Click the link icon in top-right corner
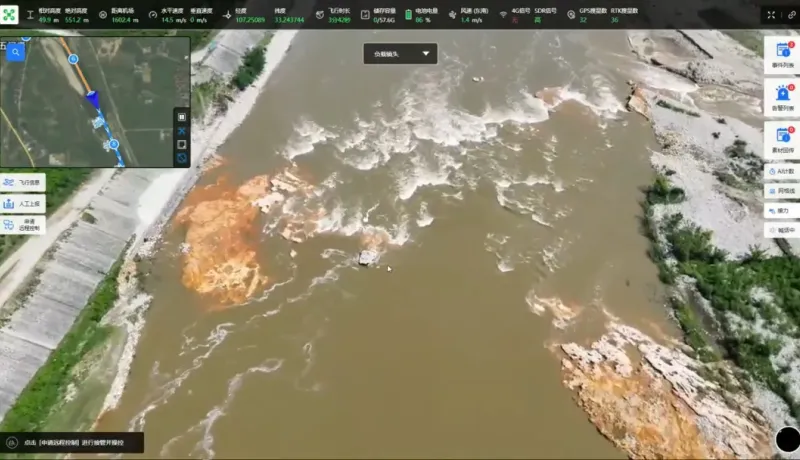 tap(791, 15)
